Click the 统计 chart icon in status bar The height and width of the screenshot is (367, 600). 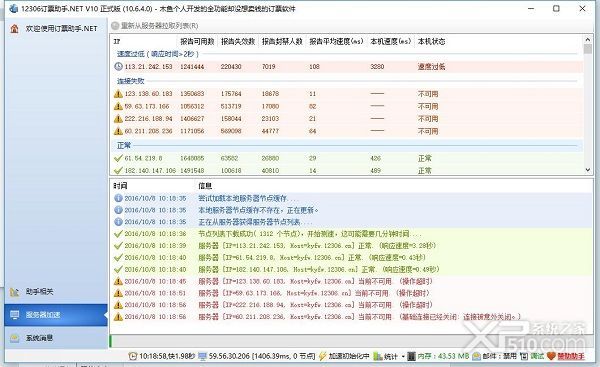378,356
